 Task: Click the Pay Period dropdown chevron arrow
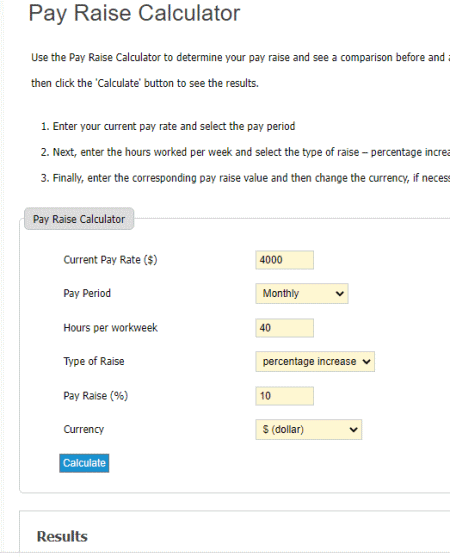[340, 294]
